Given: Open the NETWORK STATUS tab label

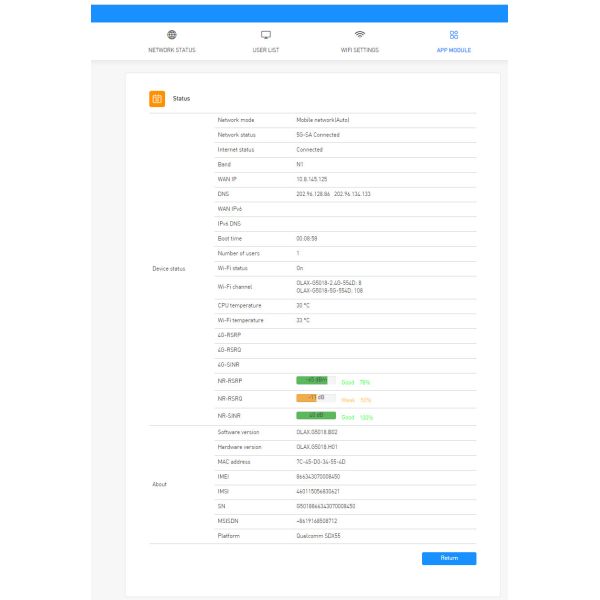Looking at the screenshot, I should point(172,50).
